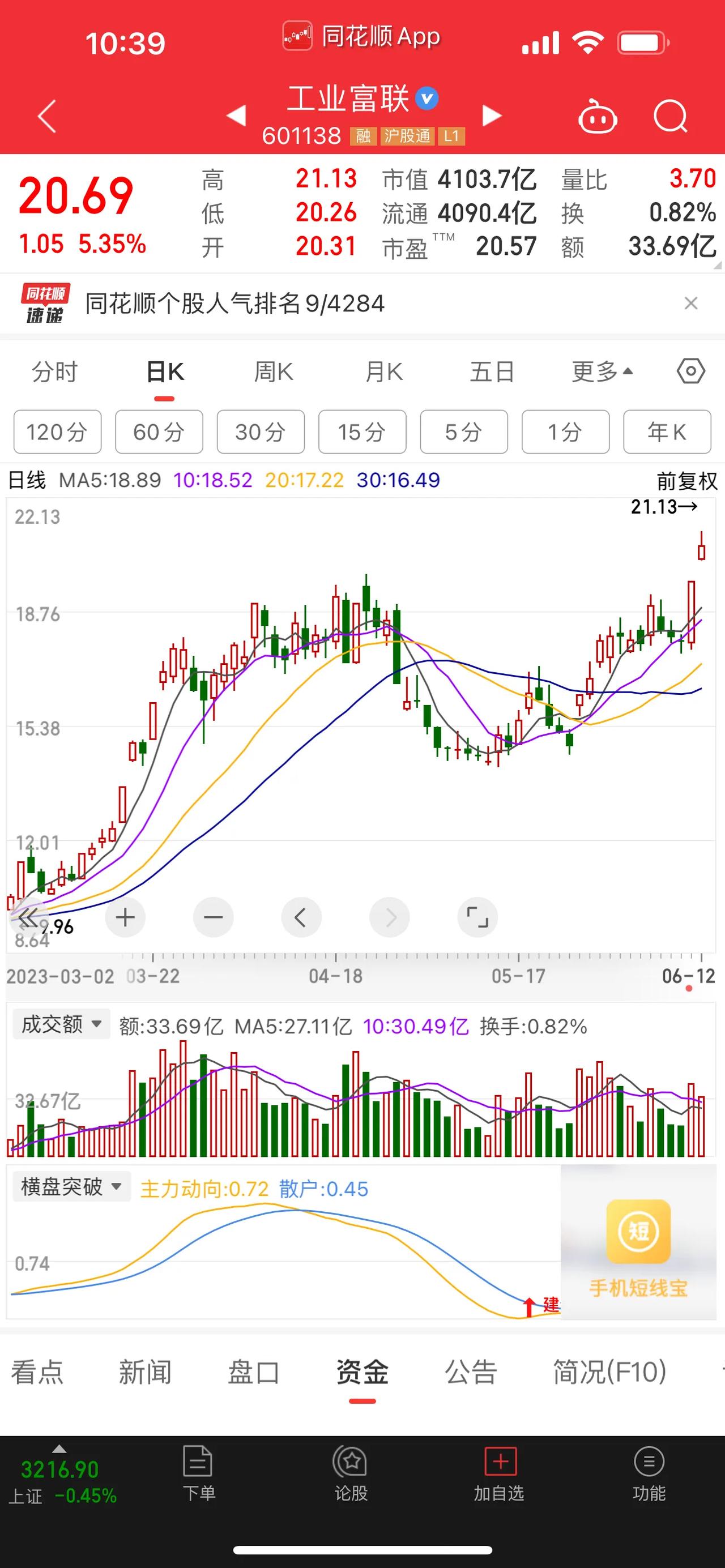Switch to 月K tab
This screenshot has height=1568, width=725.
tap(383, 371)
